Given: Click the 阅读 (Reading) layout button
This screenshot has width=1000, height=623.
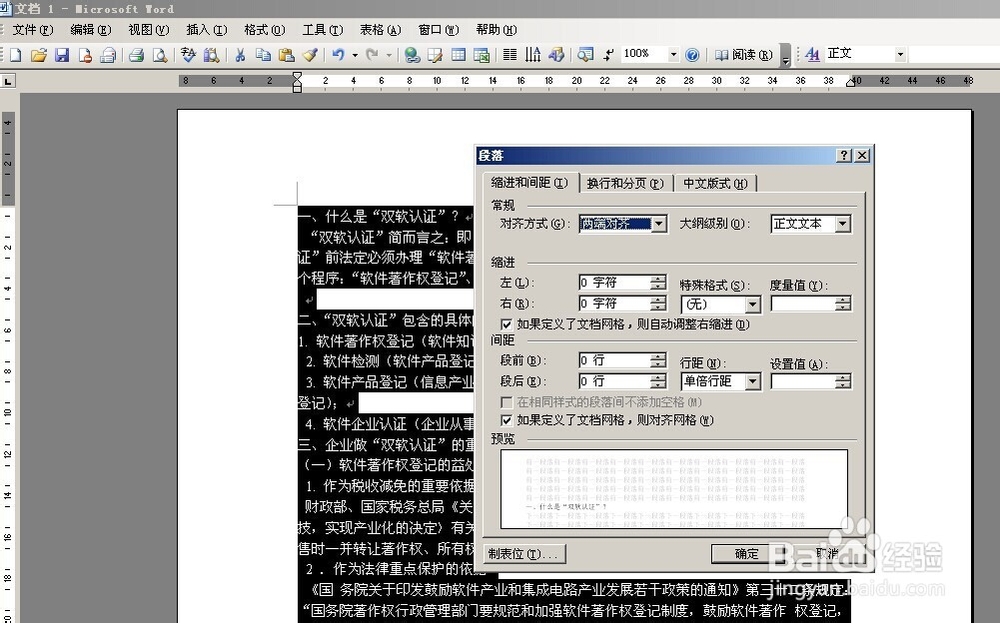Looking at the screenshot, I should point(744,55).
